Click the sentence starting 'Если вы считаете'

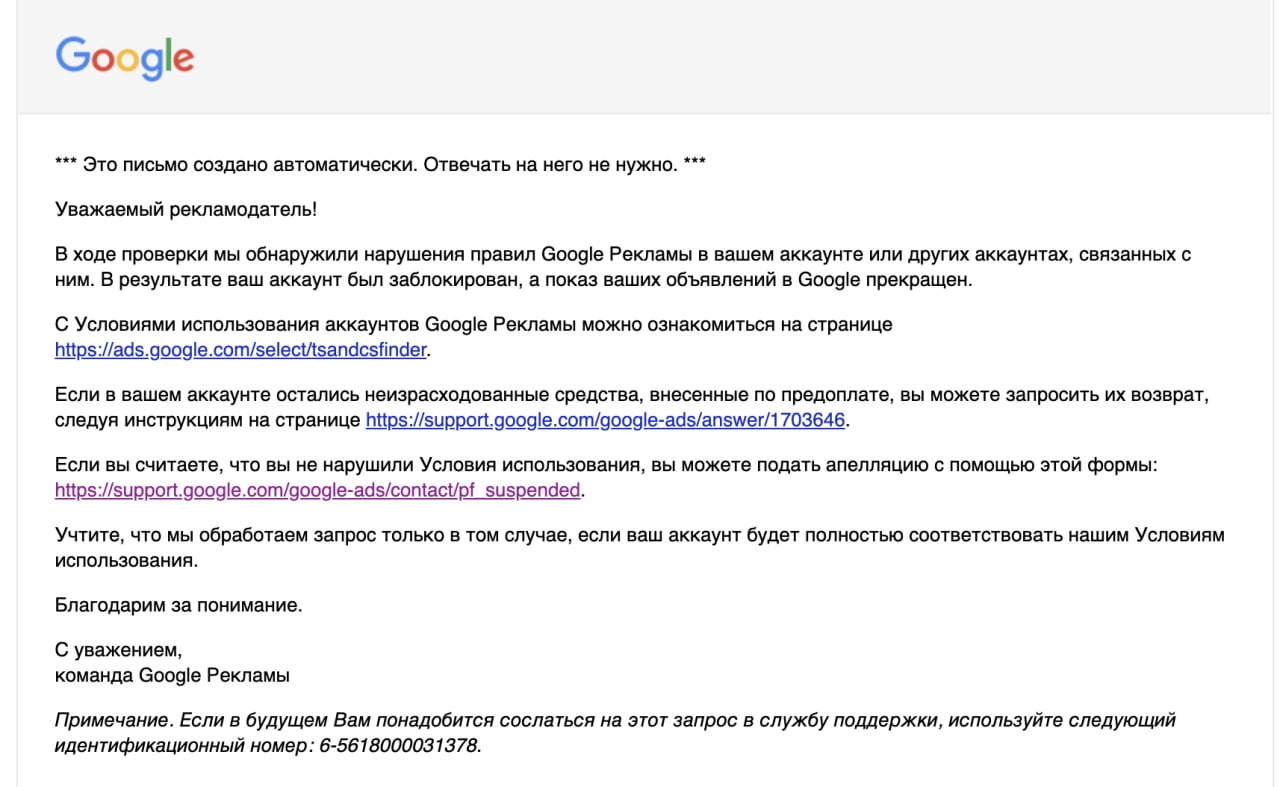(606, 465)
